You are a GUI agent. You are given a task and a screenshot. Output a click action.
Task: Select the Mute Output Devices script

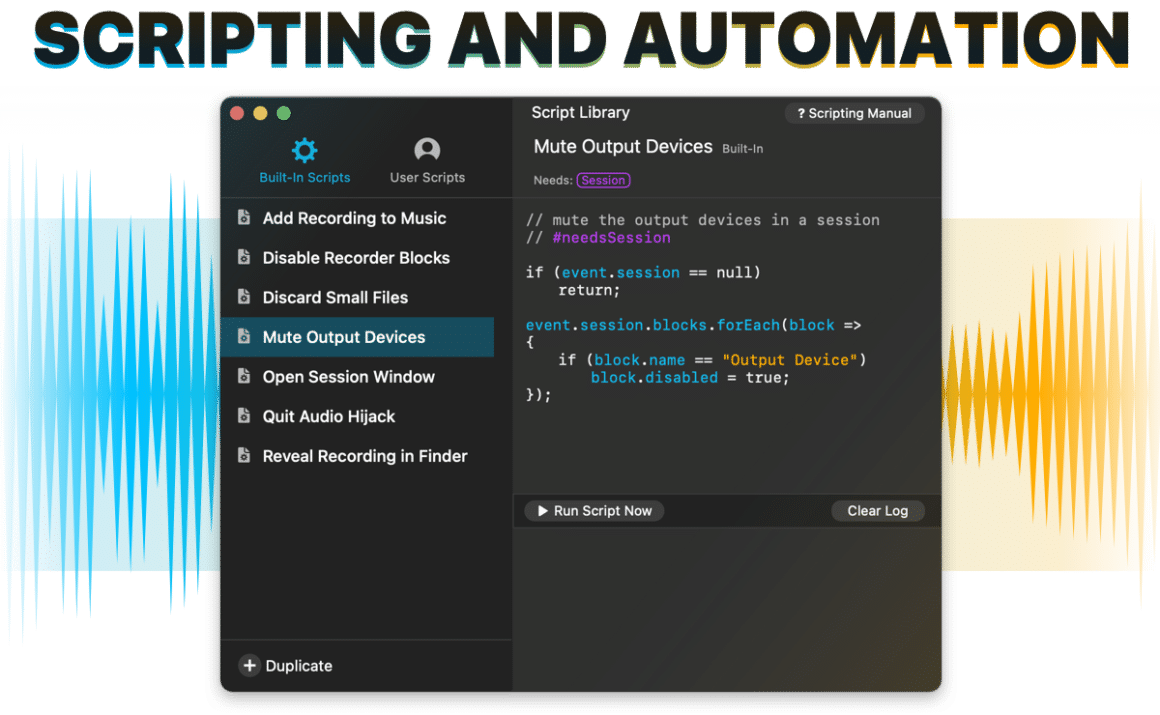343,338
